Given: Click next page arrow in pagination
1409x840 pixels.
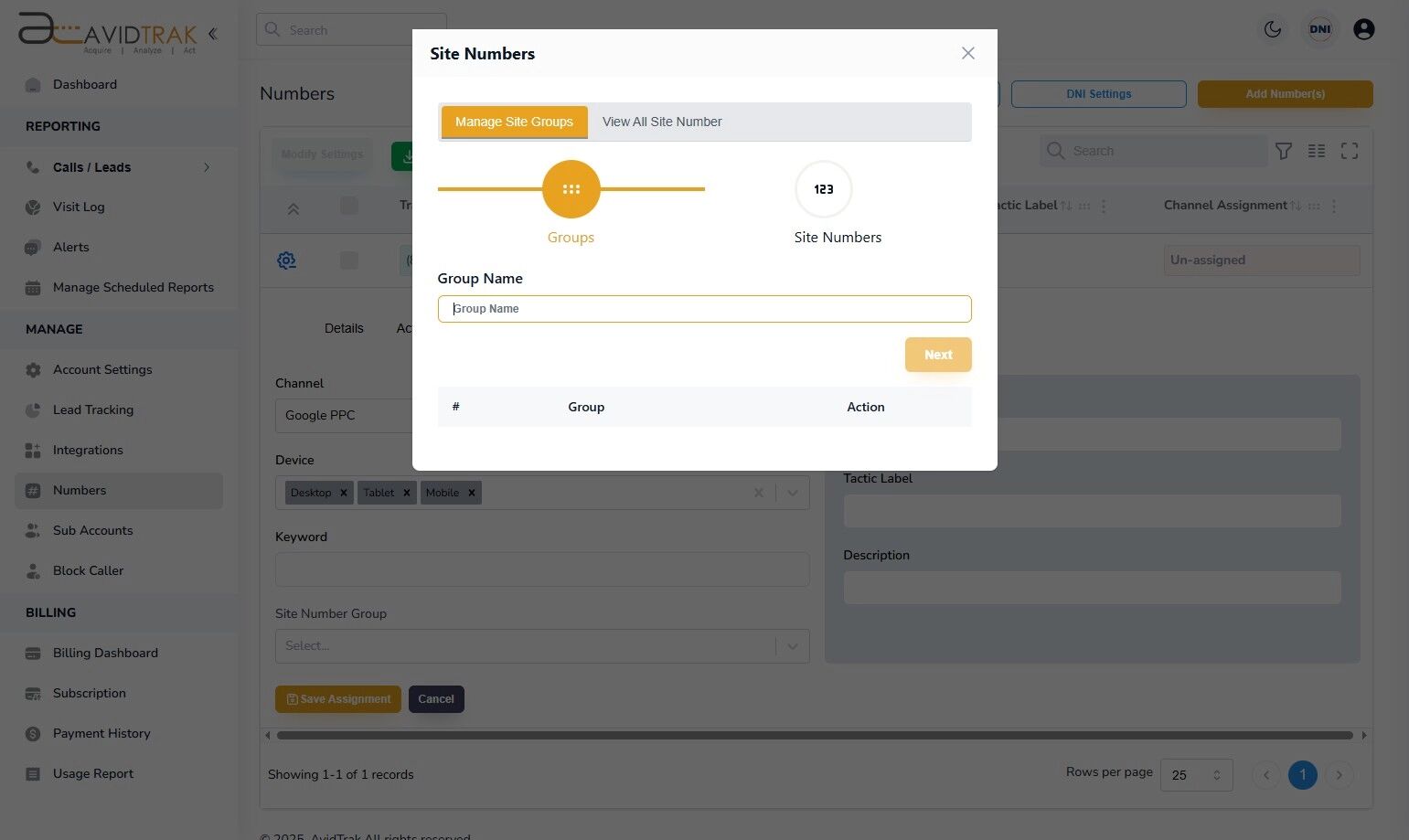Looking at the screenshot, I should 1340,775.
